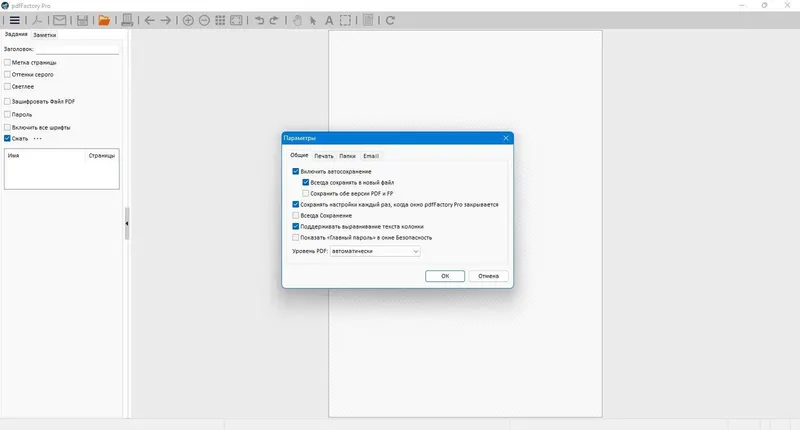Switch to the Общие tab
800x430 pixels.
coord(299,155)
